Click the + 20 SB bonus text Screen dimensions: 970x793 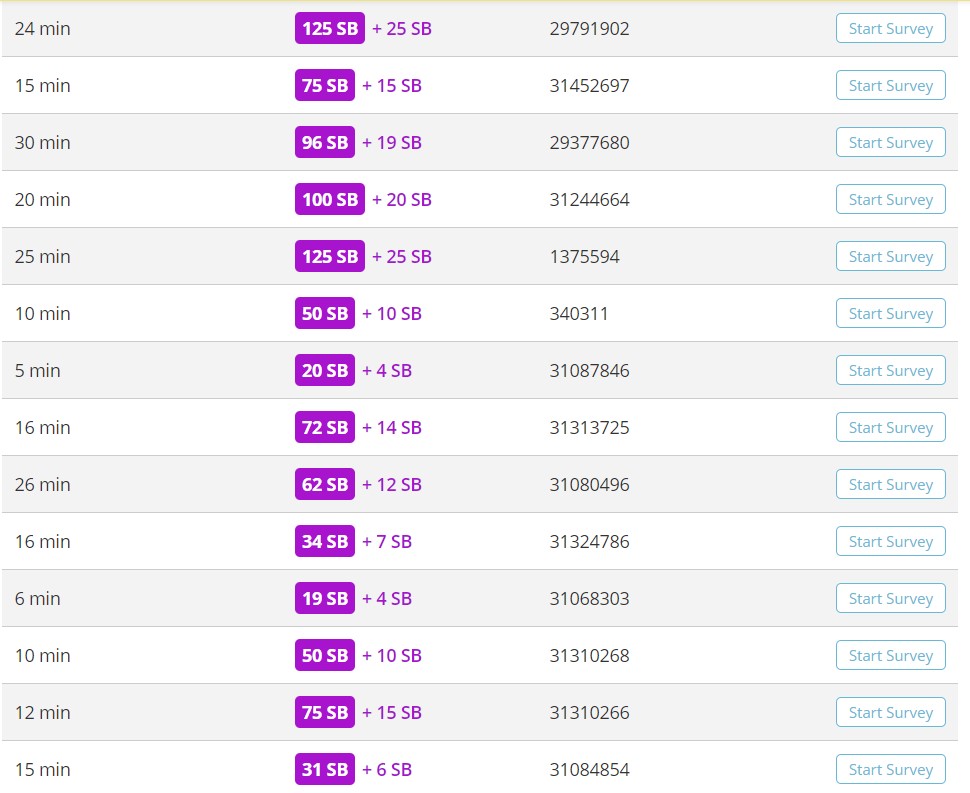pyautogui.click(x=401, y=199)
